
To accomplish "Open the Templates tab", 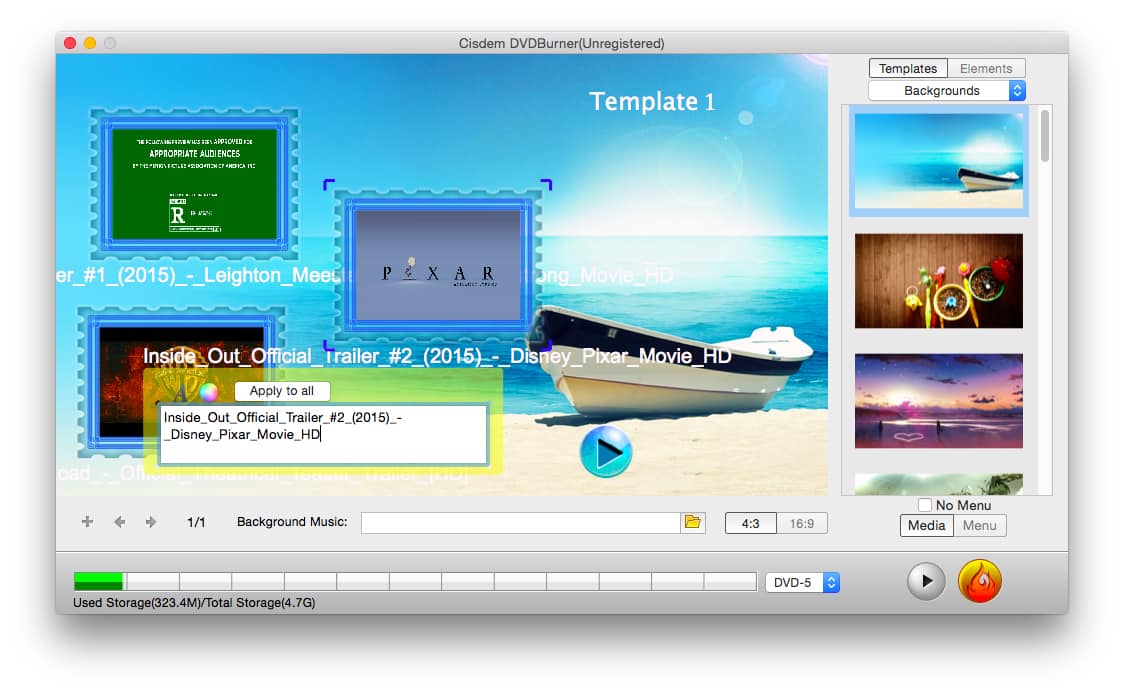I will [908, 68].
